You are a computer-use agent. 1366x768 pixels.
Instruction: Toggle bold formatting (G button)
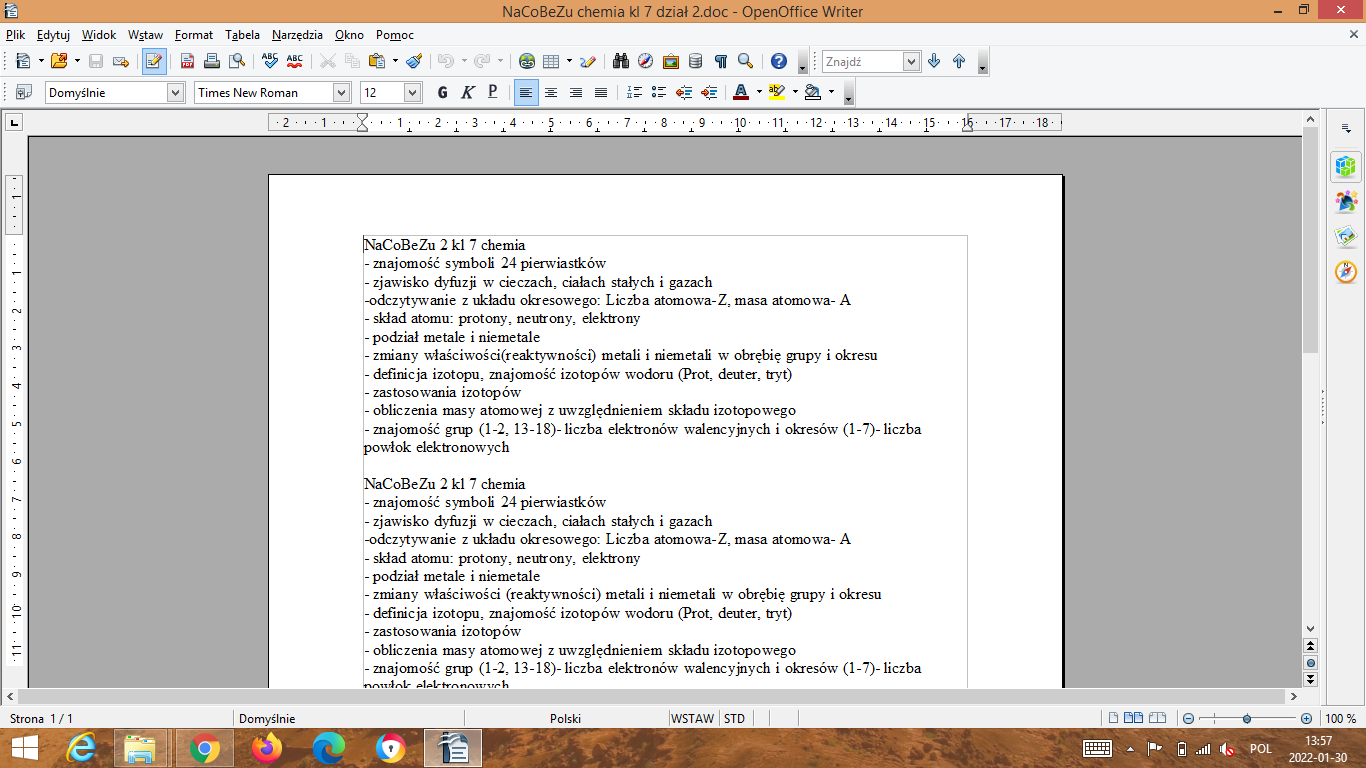(442, 92)
